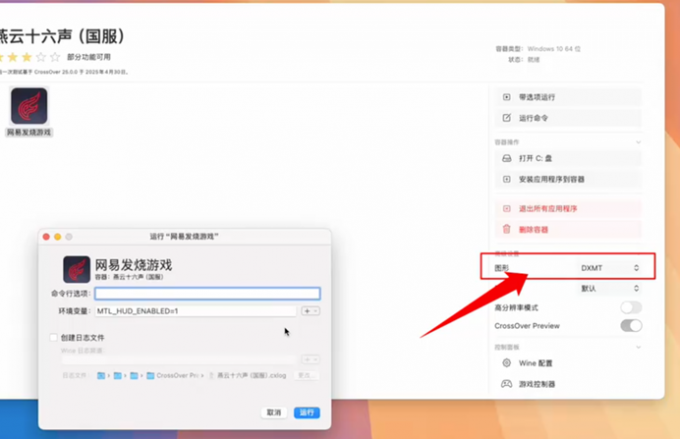Click the 游戏控制器 gamepad icon
Image resolution: width=680 pixels, height=439 pixels.
(506, 384)
